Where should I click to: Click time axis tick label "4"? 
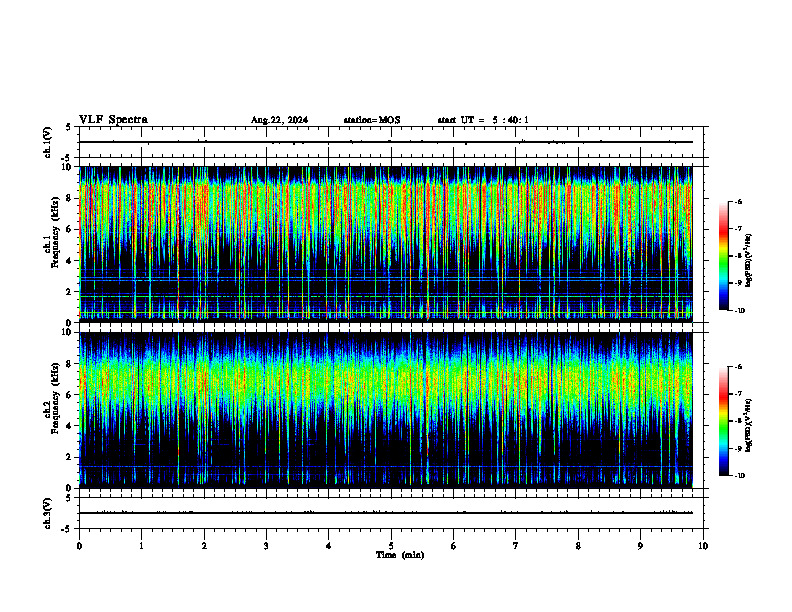328,546
